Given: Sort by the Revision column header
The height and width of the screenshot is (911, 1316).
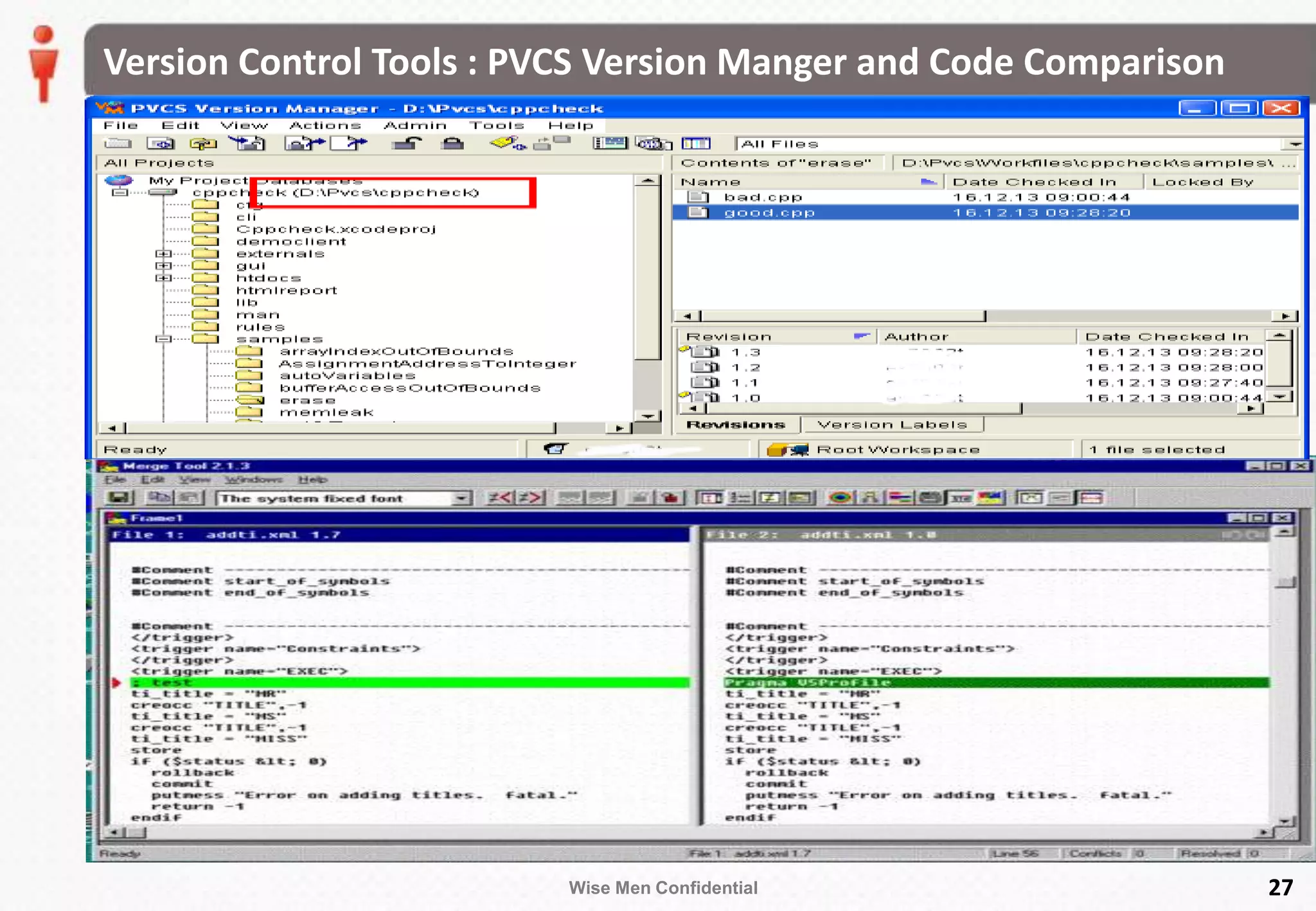Looking at the screenshot, I should pyautogui.click(x=778, y=337).
